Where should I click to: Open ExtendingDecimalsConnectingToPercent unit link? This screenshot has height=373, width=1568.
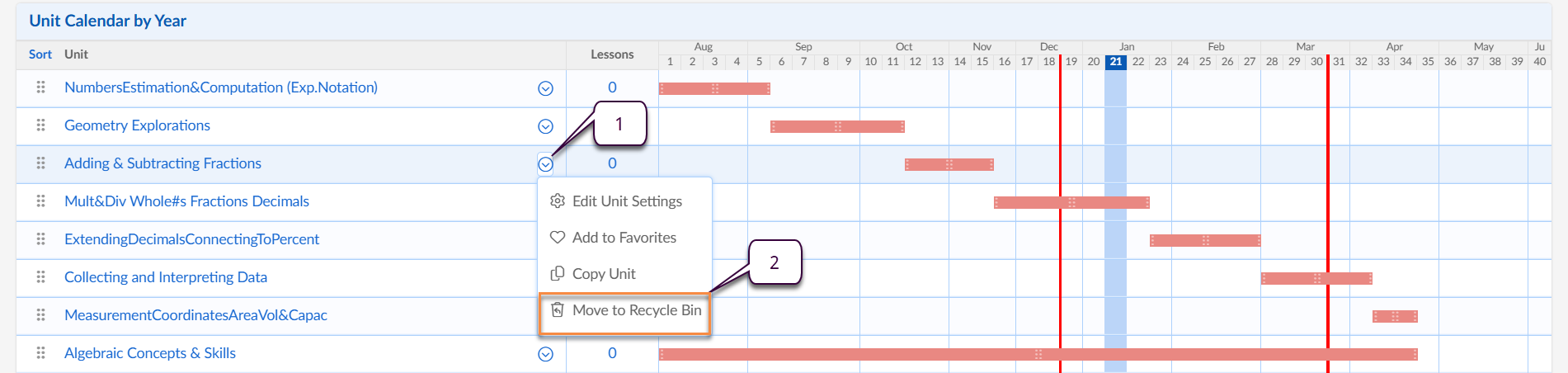(191, 239)
